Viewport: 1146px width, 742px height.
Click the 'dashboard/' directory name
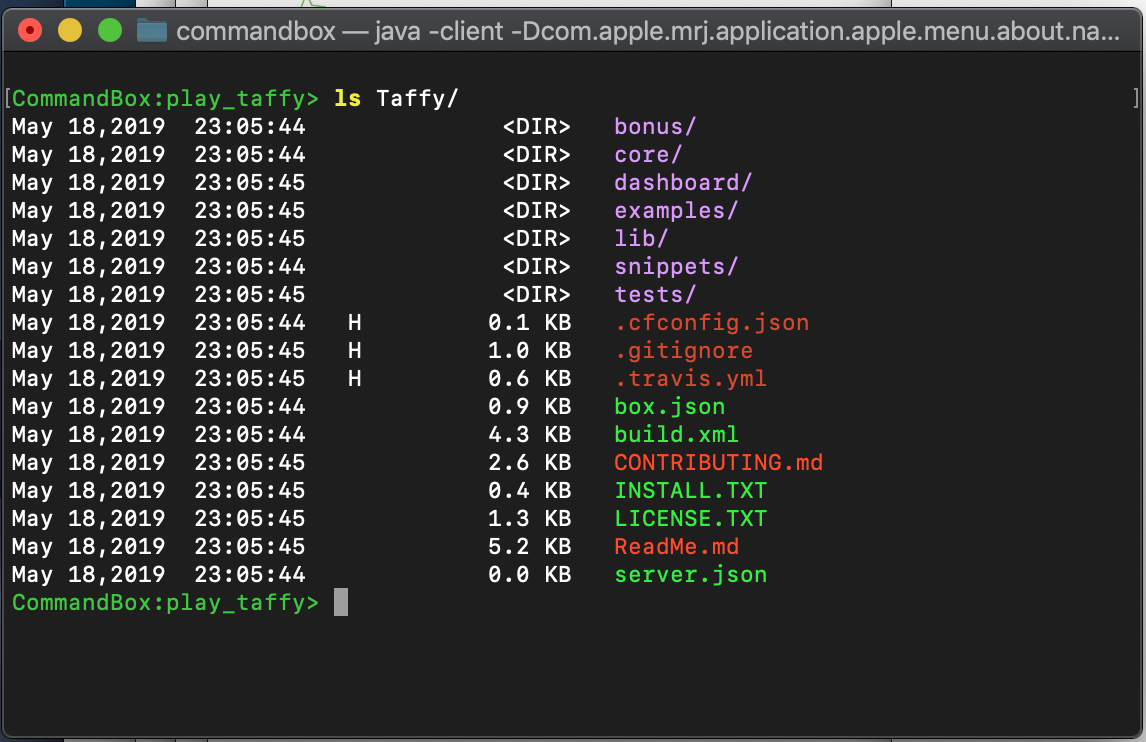683,182
